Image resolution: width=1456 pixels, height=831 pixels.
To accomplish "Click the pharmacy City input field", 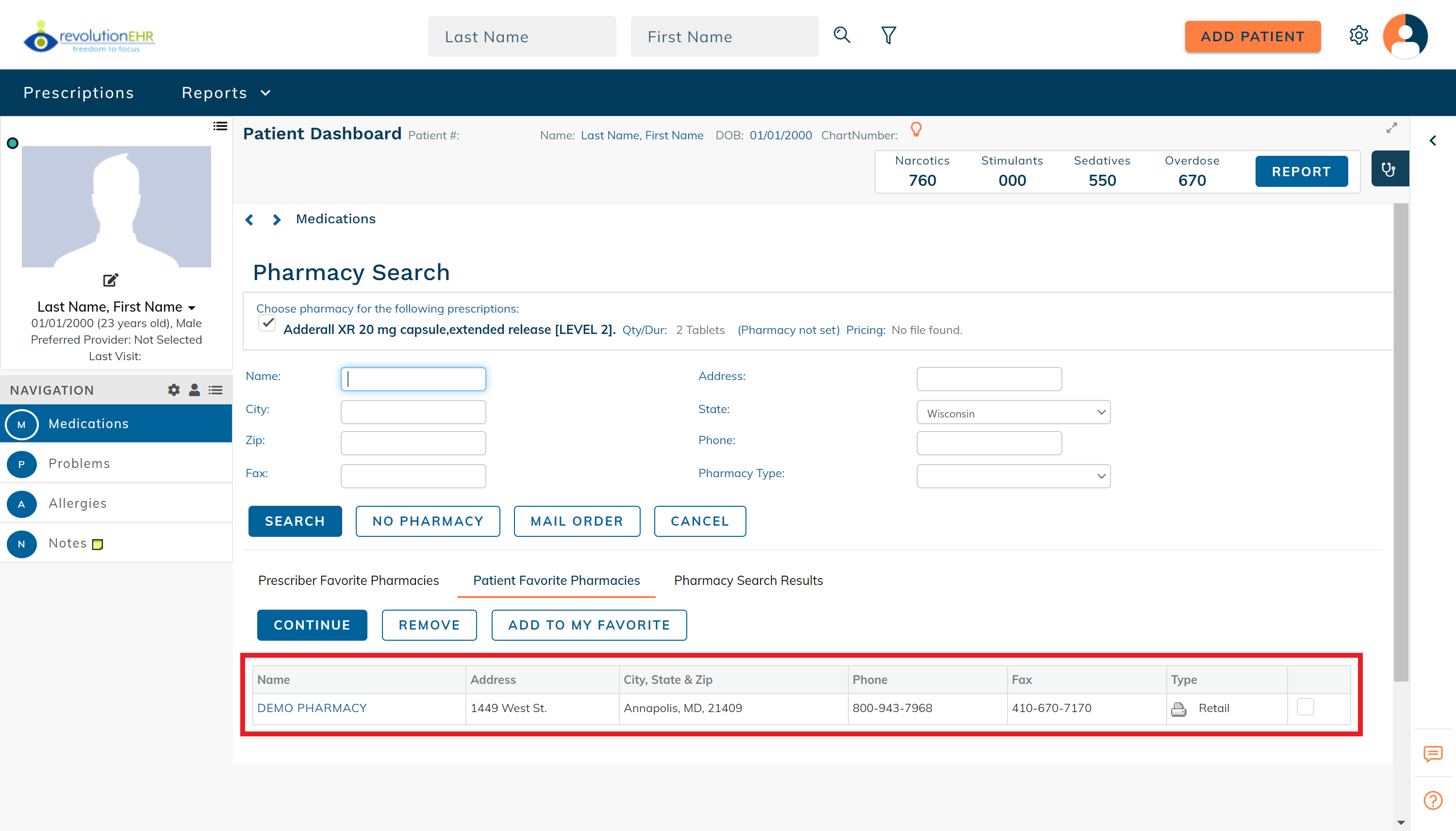I will [413, 412].
